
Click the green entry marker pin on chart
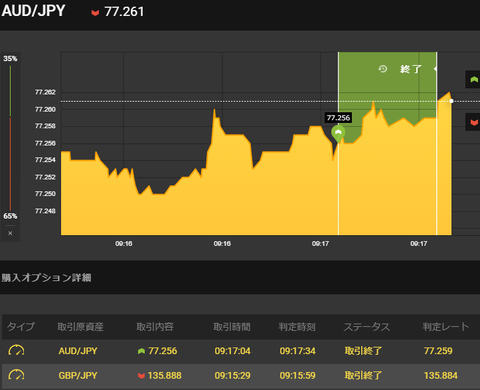pyautogui.click(x=338, y=134)
